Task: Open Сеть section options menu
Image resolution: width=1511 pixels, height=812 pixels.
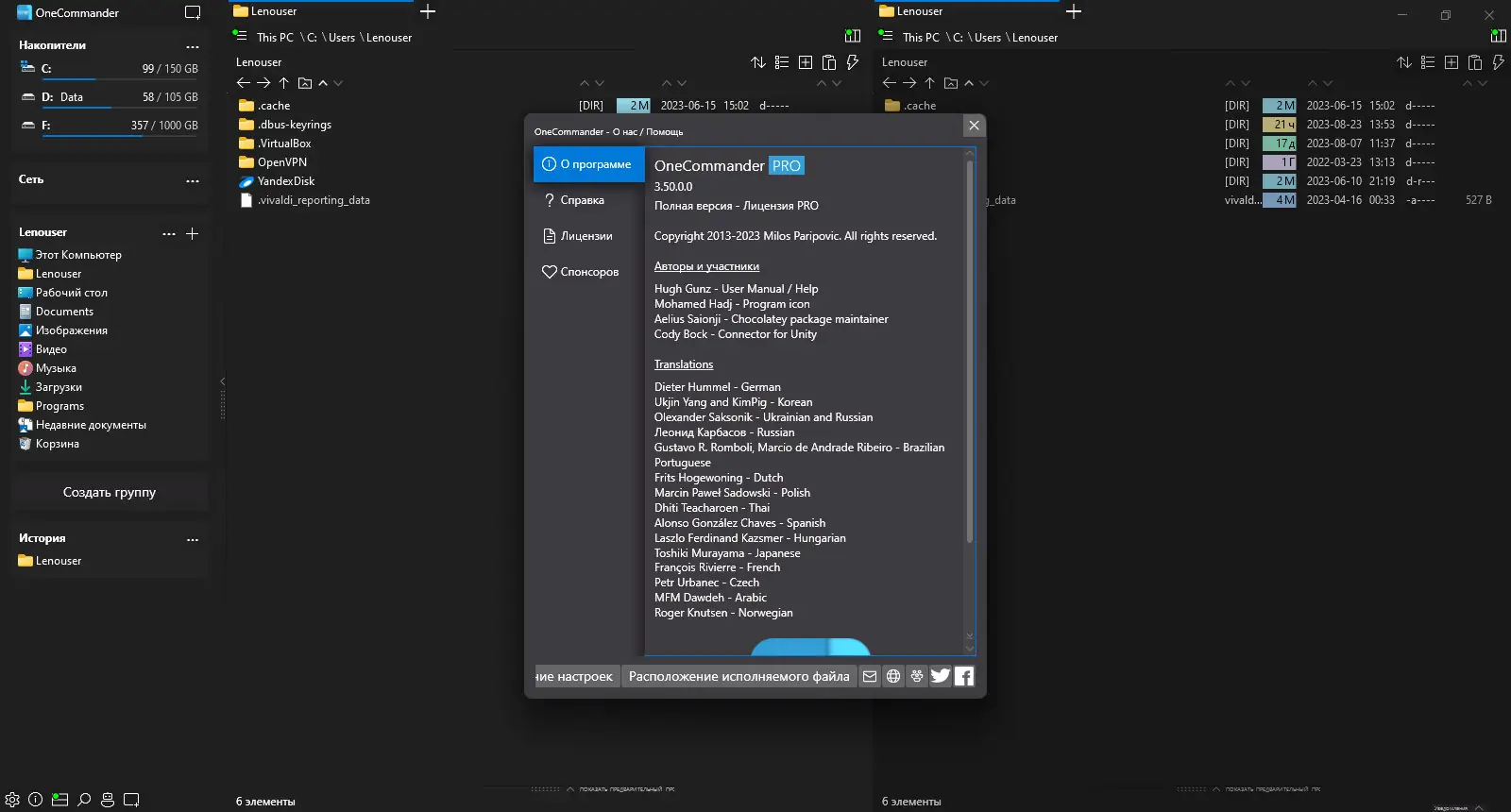Action: (x=193, y=180)
